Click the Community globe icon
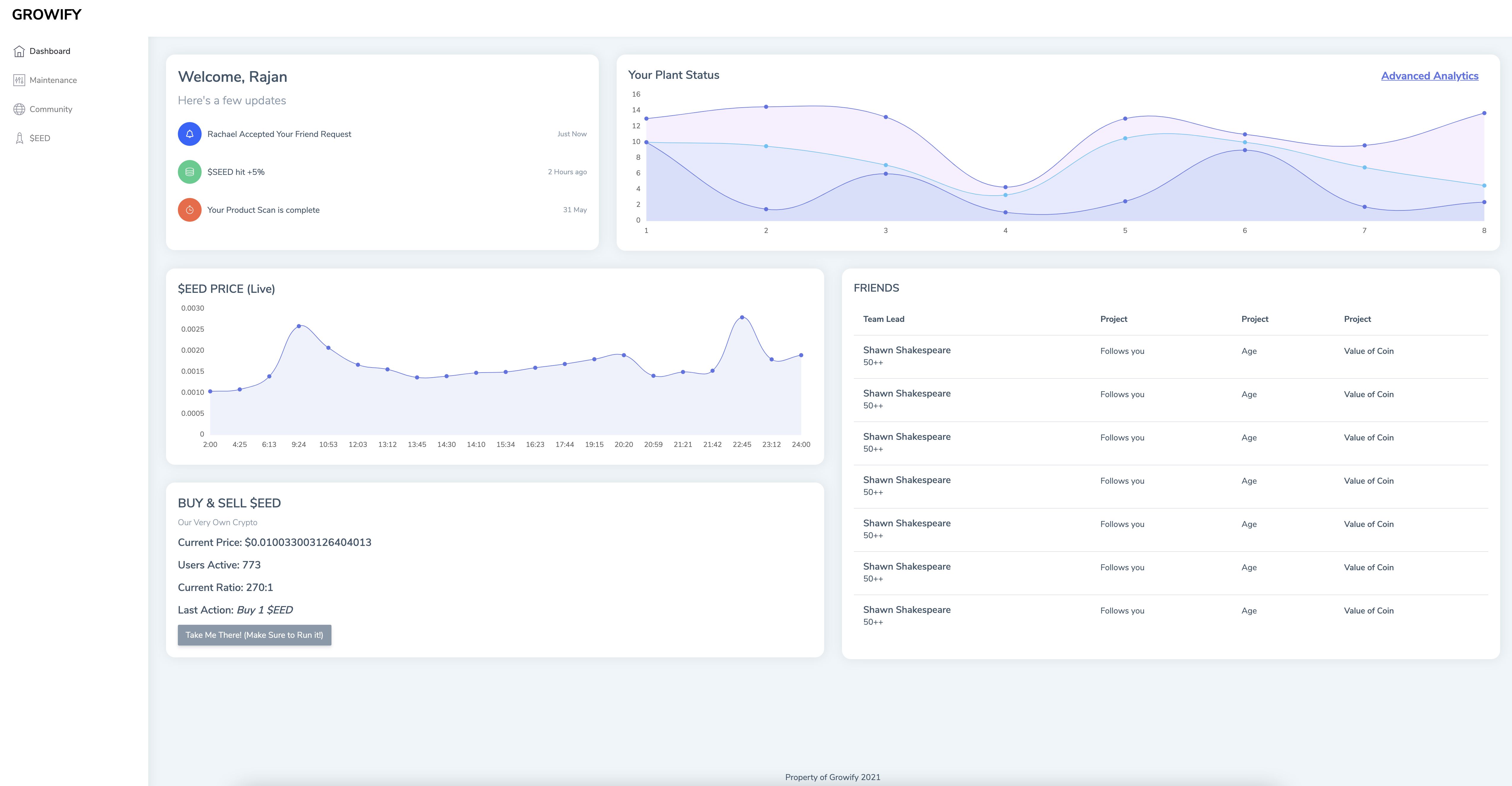 click(x=19, y=109)
